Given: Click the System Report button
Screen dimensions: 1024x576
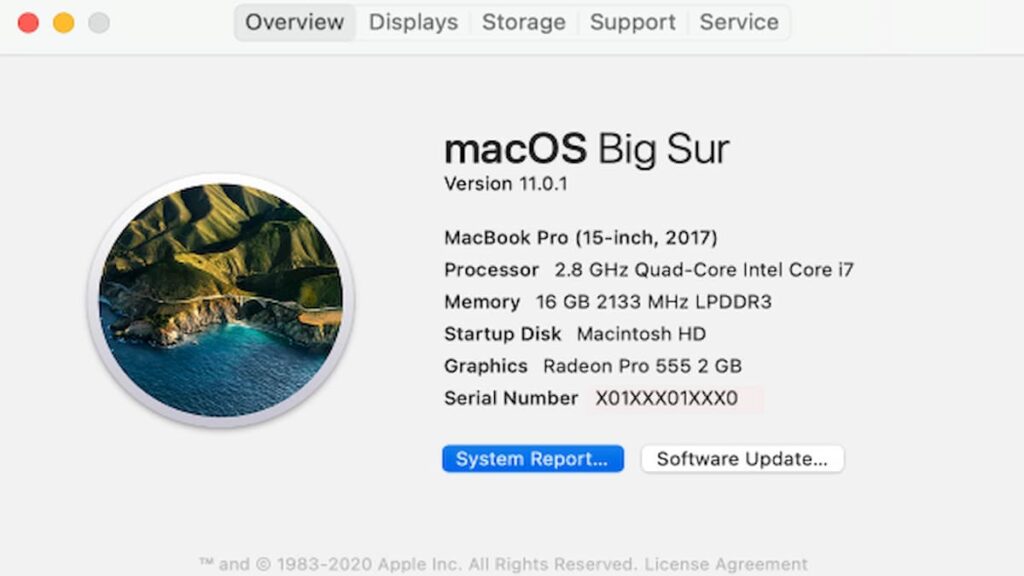Looking at the screenshot, I should [533, 458].
